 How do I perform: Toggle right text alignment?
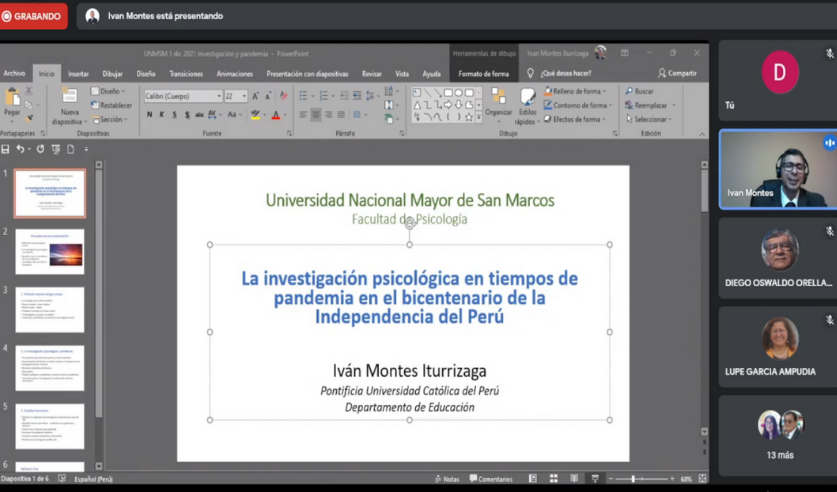(328, 115)
